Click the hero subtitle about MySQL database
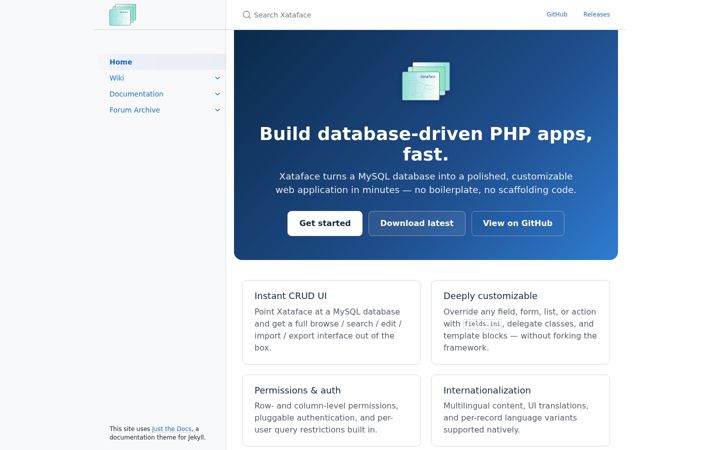Screen dimensions: 720x450 click(426, 183)
